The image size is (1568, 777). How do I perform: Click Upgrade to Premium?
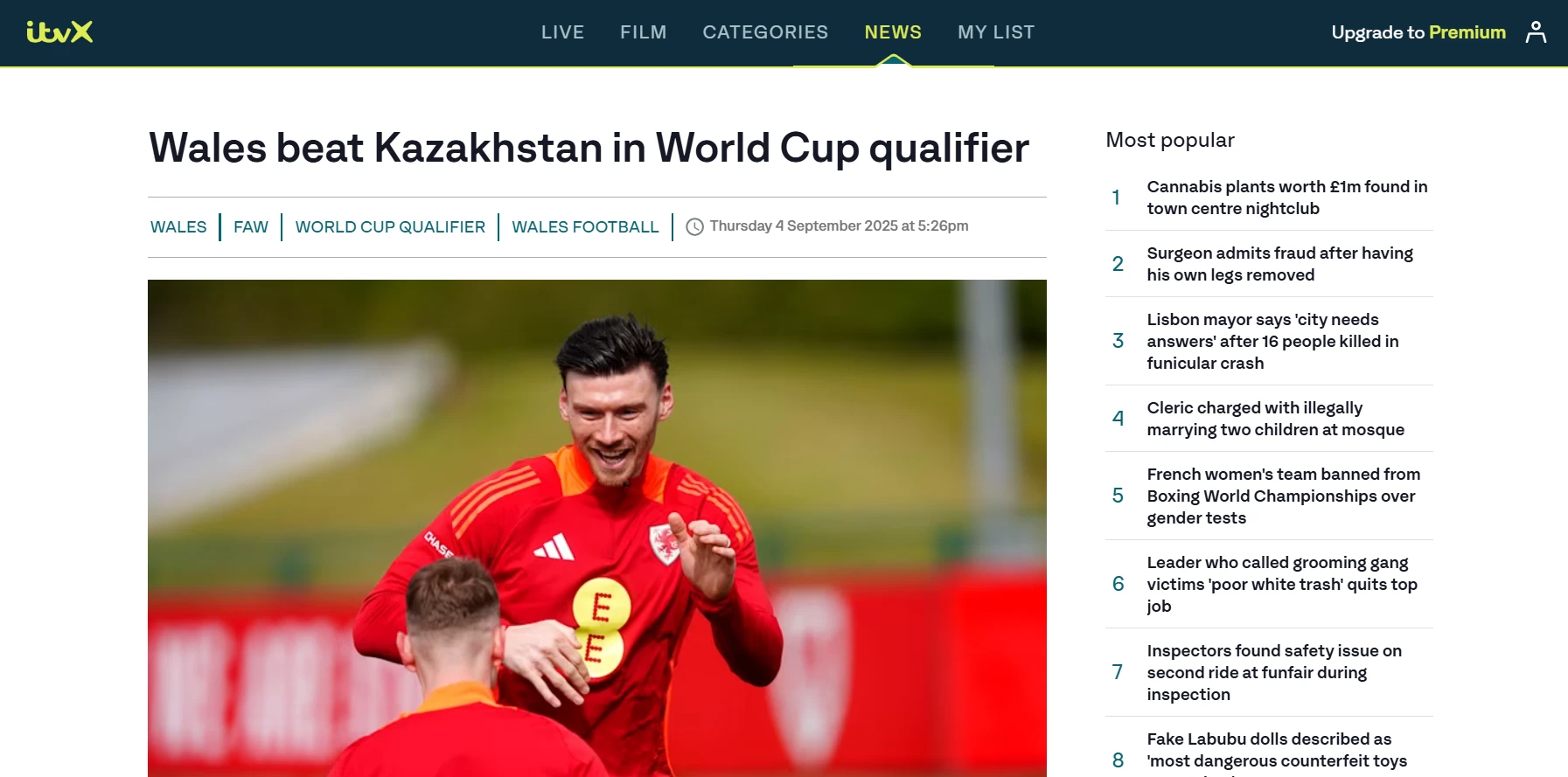(x=1418, y=32)
